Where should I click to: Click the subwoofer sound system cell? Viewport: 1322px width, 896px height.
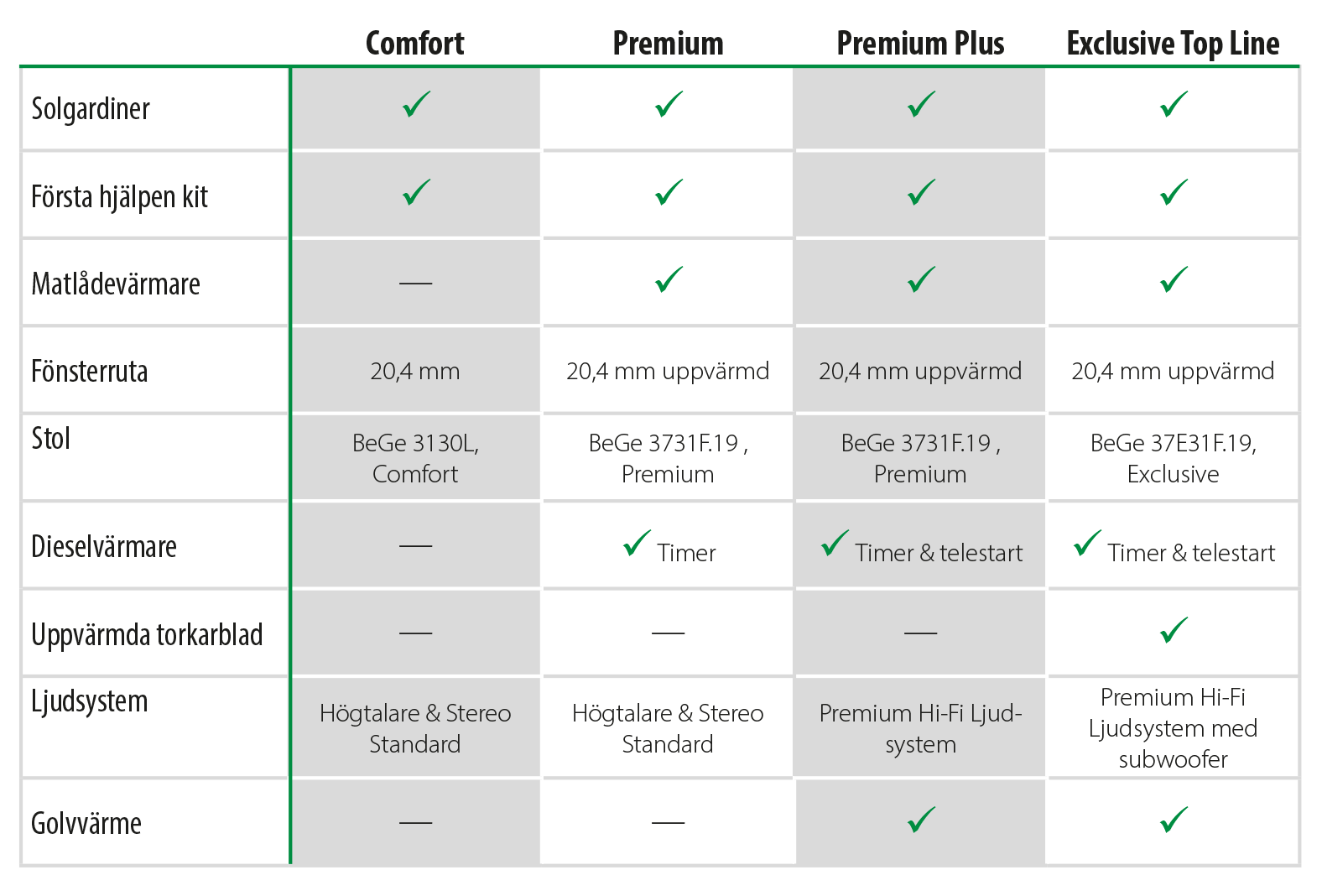pos(1173,727)
